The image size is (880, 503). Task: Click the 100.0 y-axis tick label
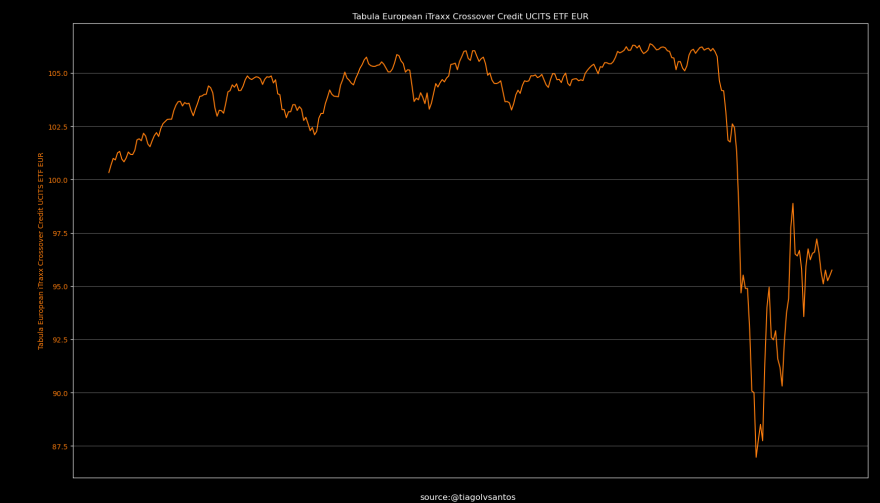[59, 180]
